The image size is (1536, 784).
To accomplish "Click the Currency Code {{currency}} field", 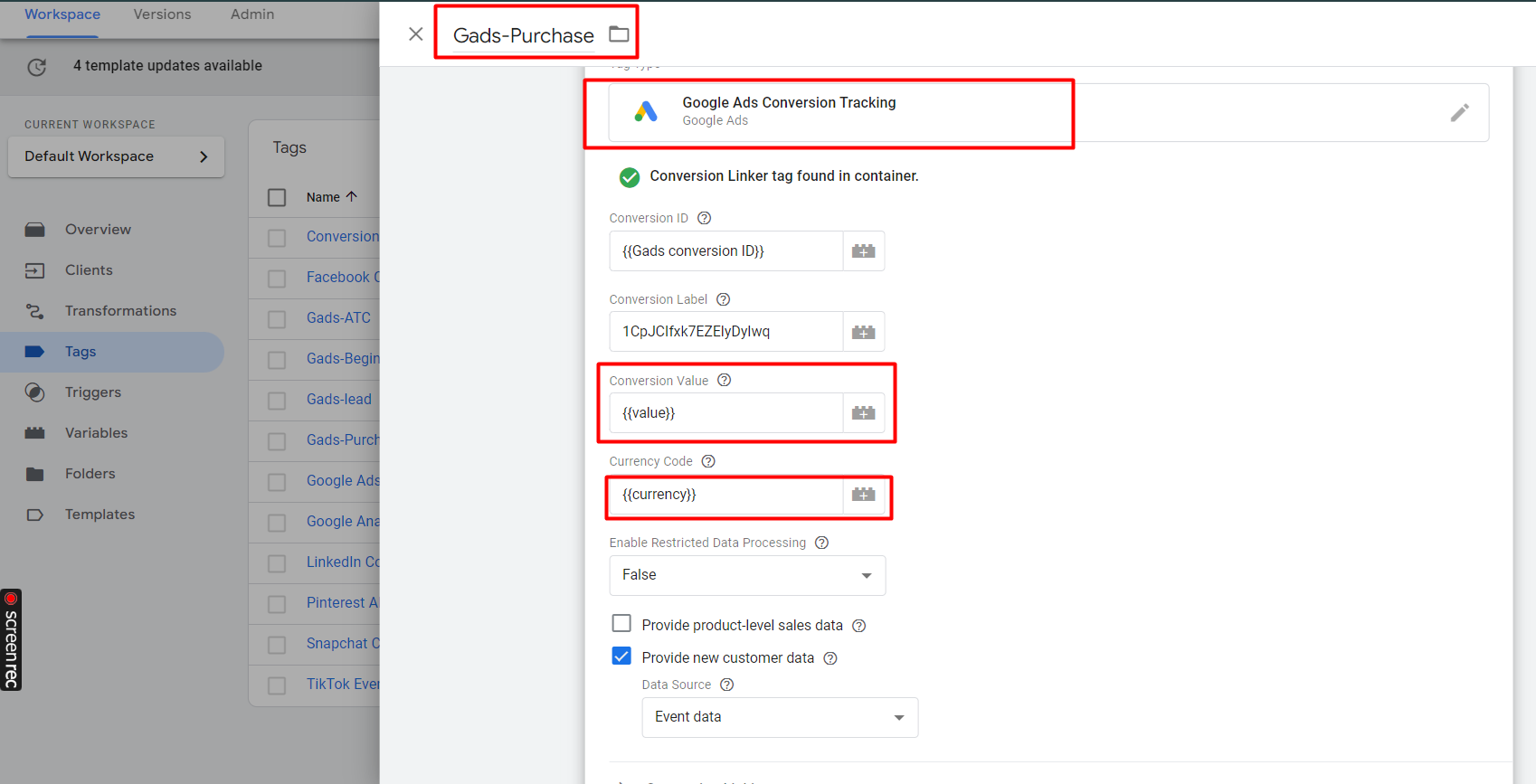I will 726,495.
